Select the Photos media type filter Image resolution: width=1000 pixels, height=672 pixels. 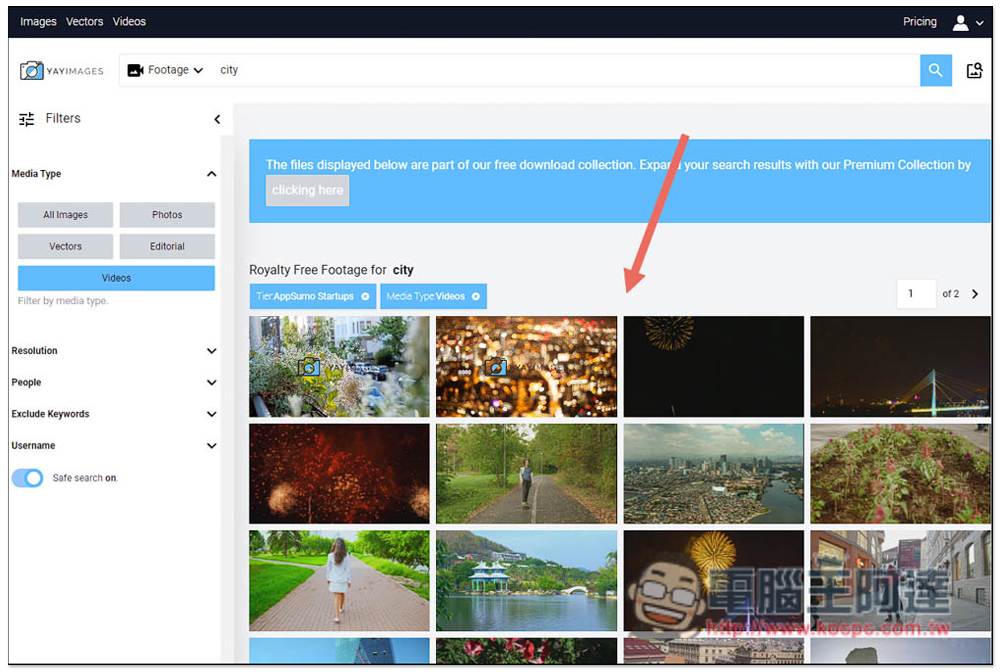[167, 215]
